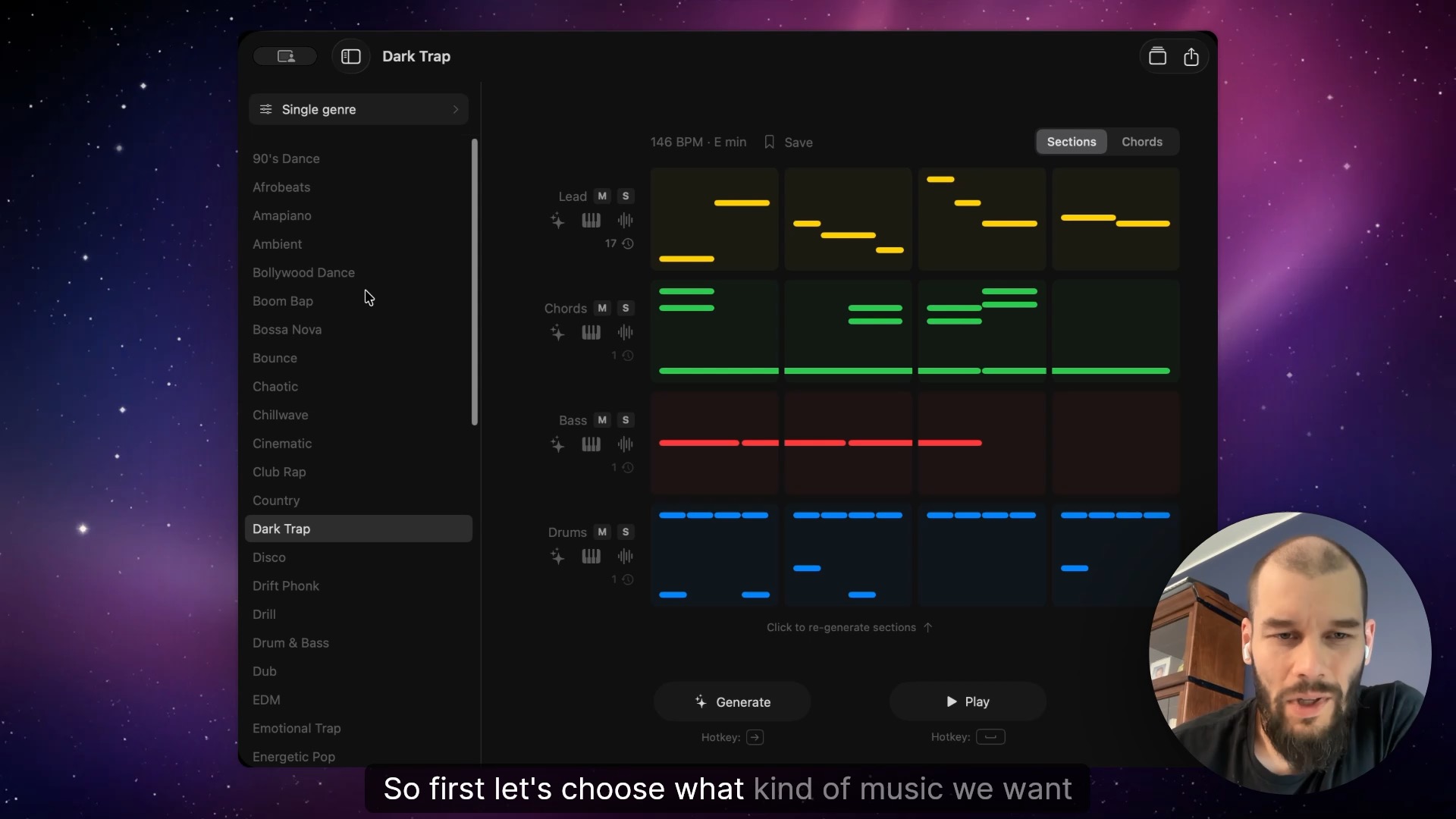The height and width of the screenshot is (819, 1456).
Task: Open Drums track history clock icon
Action: [628, 580]
